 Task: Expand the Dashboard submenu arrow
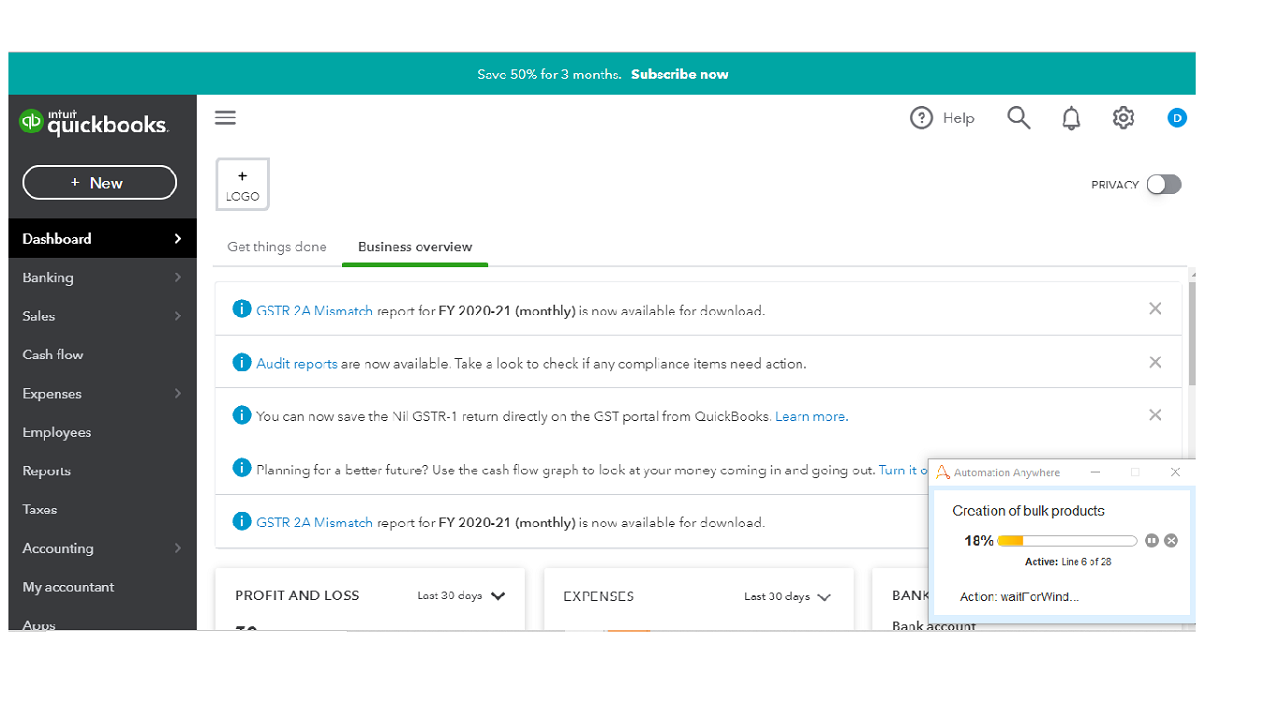point(178,239)
